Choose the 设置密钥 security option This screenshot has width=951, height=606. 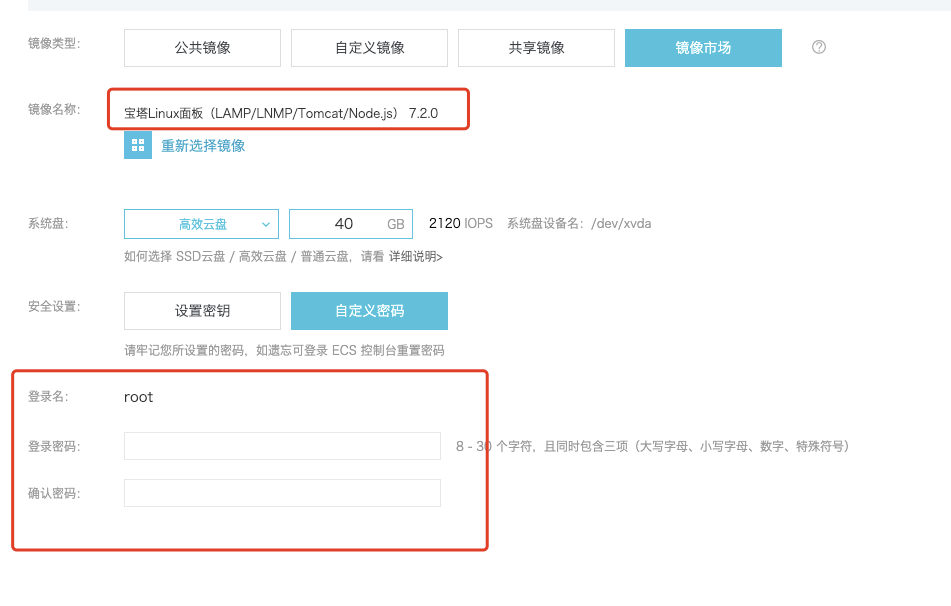(202, 311)
